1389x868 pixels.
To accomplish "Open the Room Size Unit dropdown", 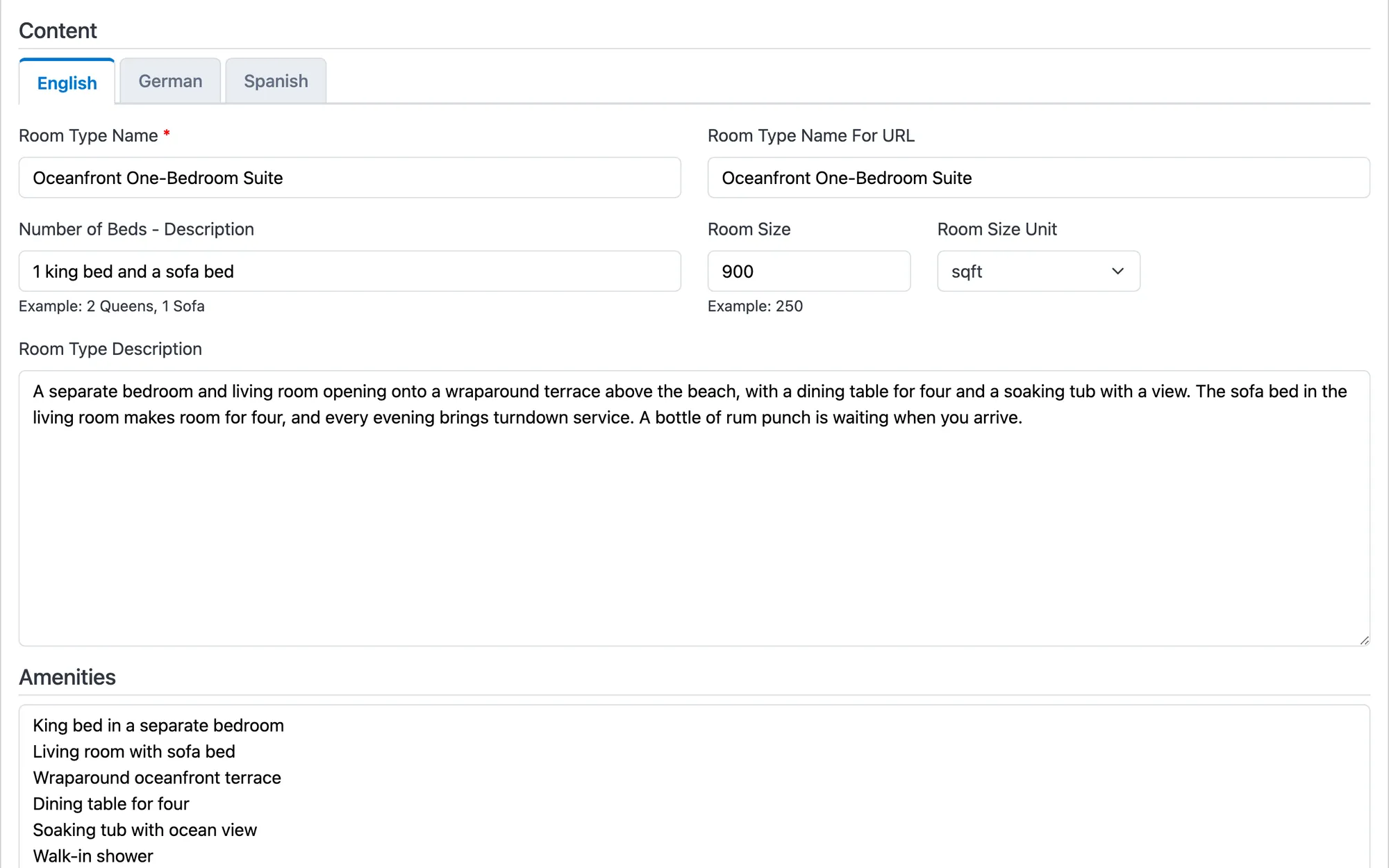I will tap(1038, 272).
